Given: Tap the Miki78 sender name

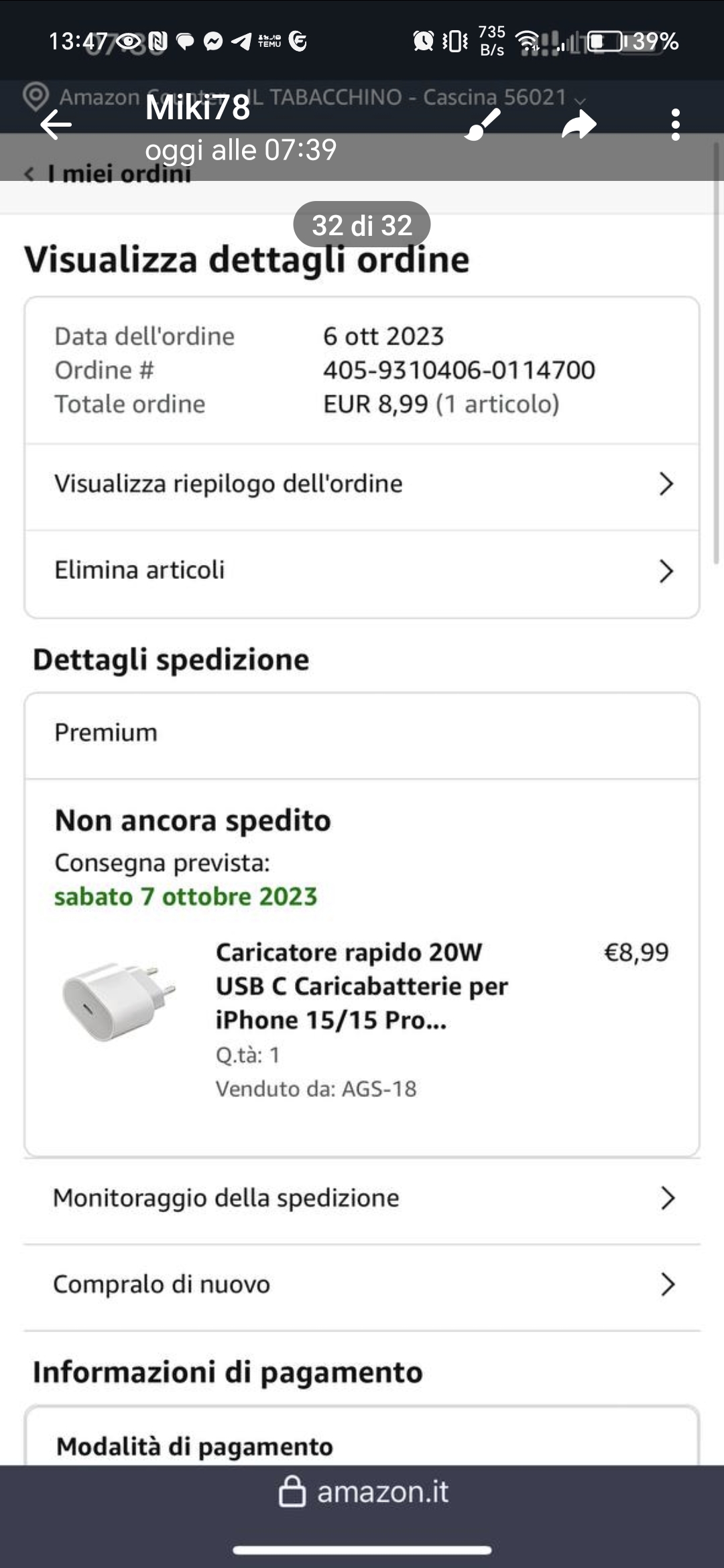Looking at the screenshot, I should point(198,107).
